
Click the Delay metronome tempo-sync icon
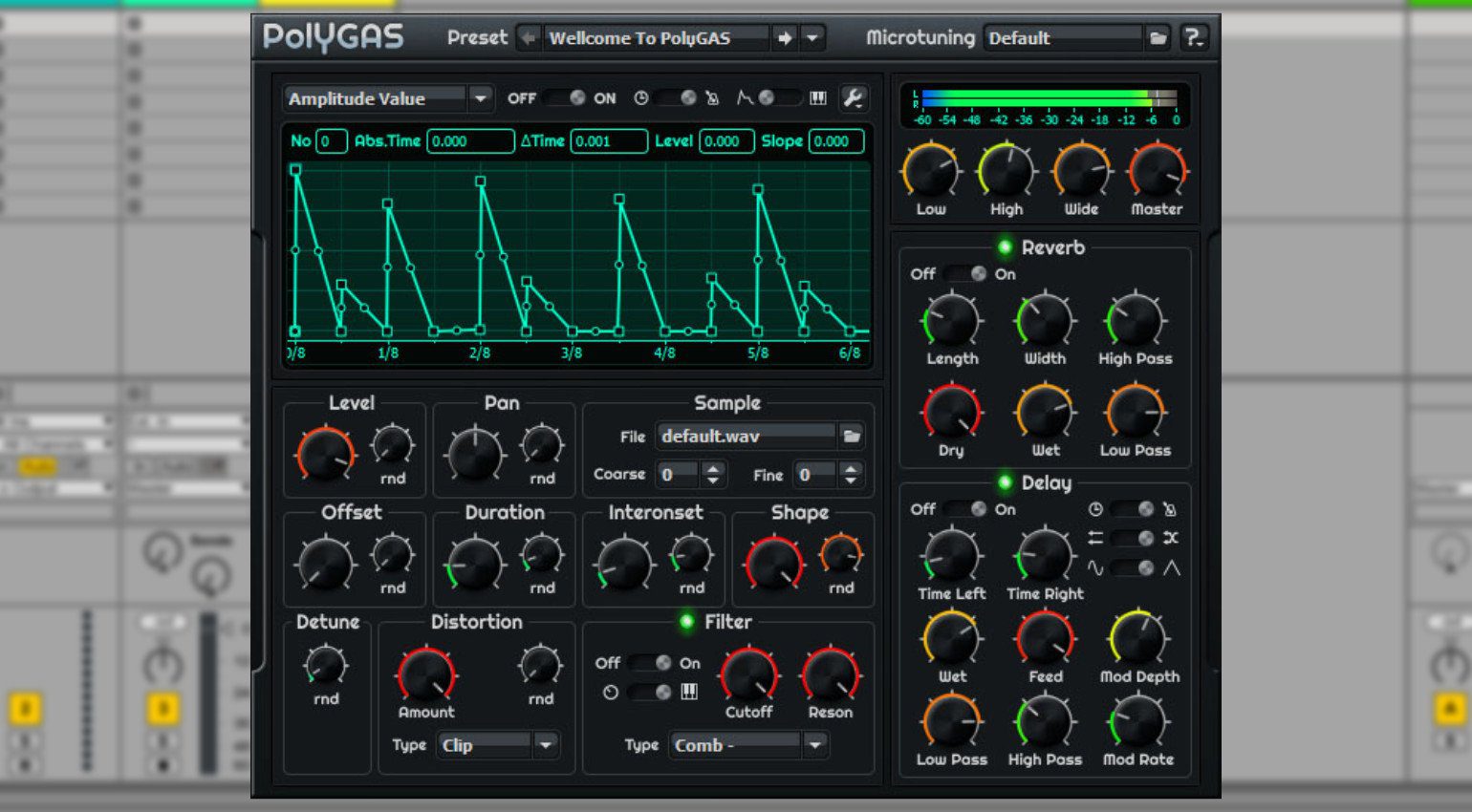(1171, 509)
